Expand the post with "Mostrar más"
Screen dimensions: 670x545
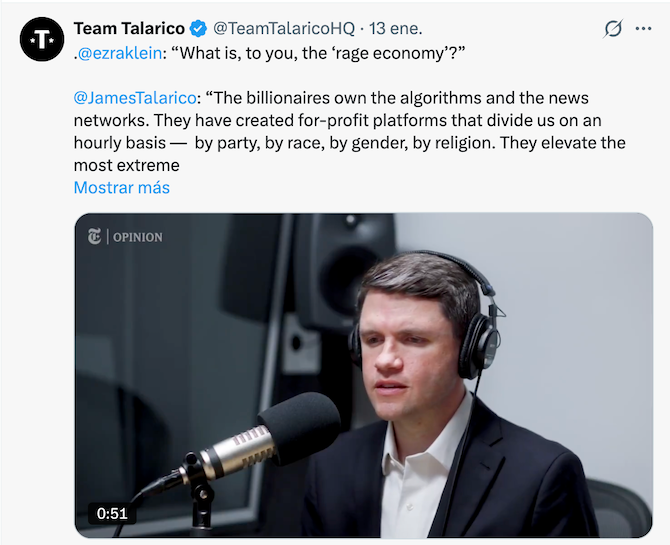pos(122,187)
